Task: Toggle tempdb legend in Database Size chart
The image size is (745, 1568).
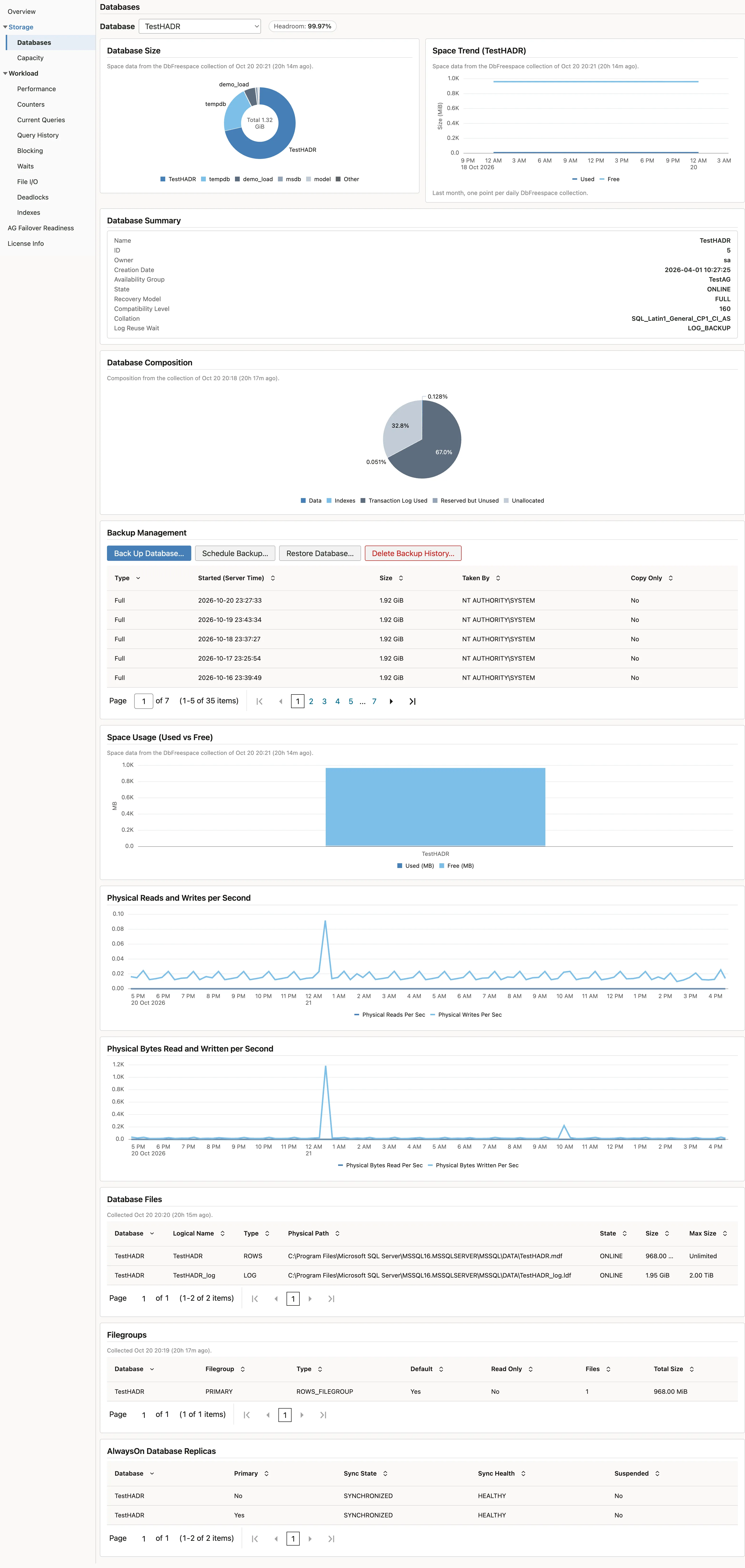Action: pos(215,179)
